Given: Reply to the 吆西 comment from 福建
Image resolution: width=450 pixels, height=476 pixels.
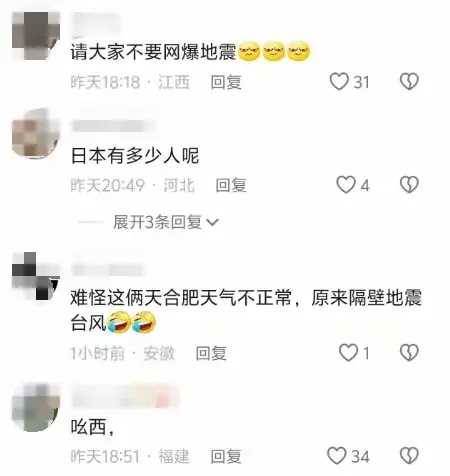Looking at the screenshot, I should coord(226,456).
